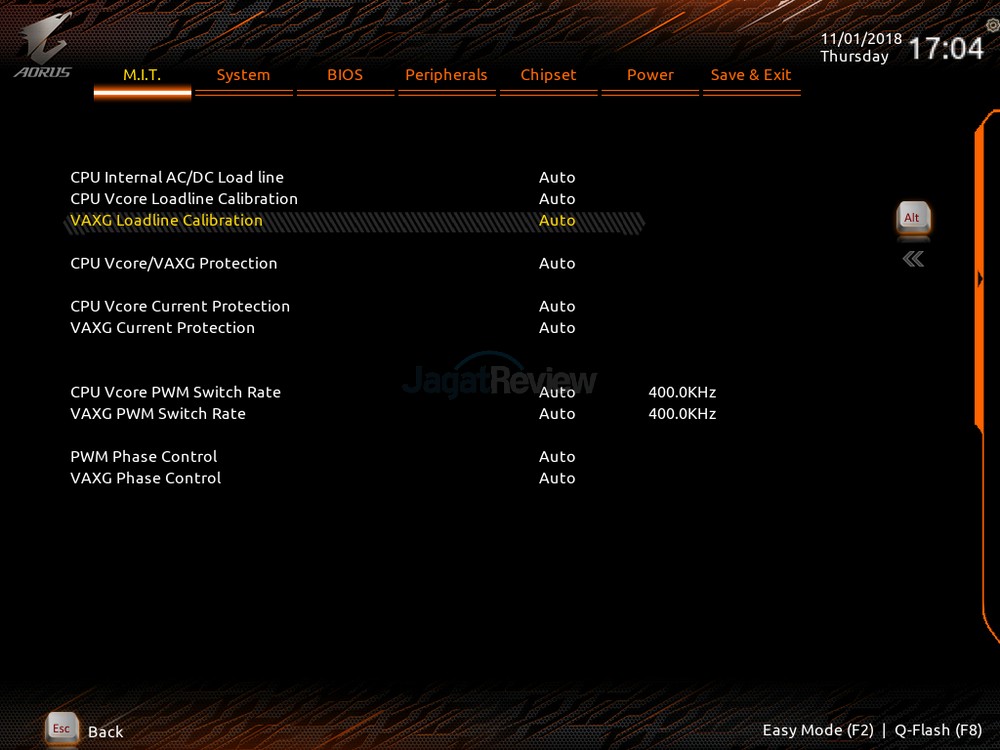Expand the right side panel arrow
This screenshot has height=750, width=1000.
(980, 280)
